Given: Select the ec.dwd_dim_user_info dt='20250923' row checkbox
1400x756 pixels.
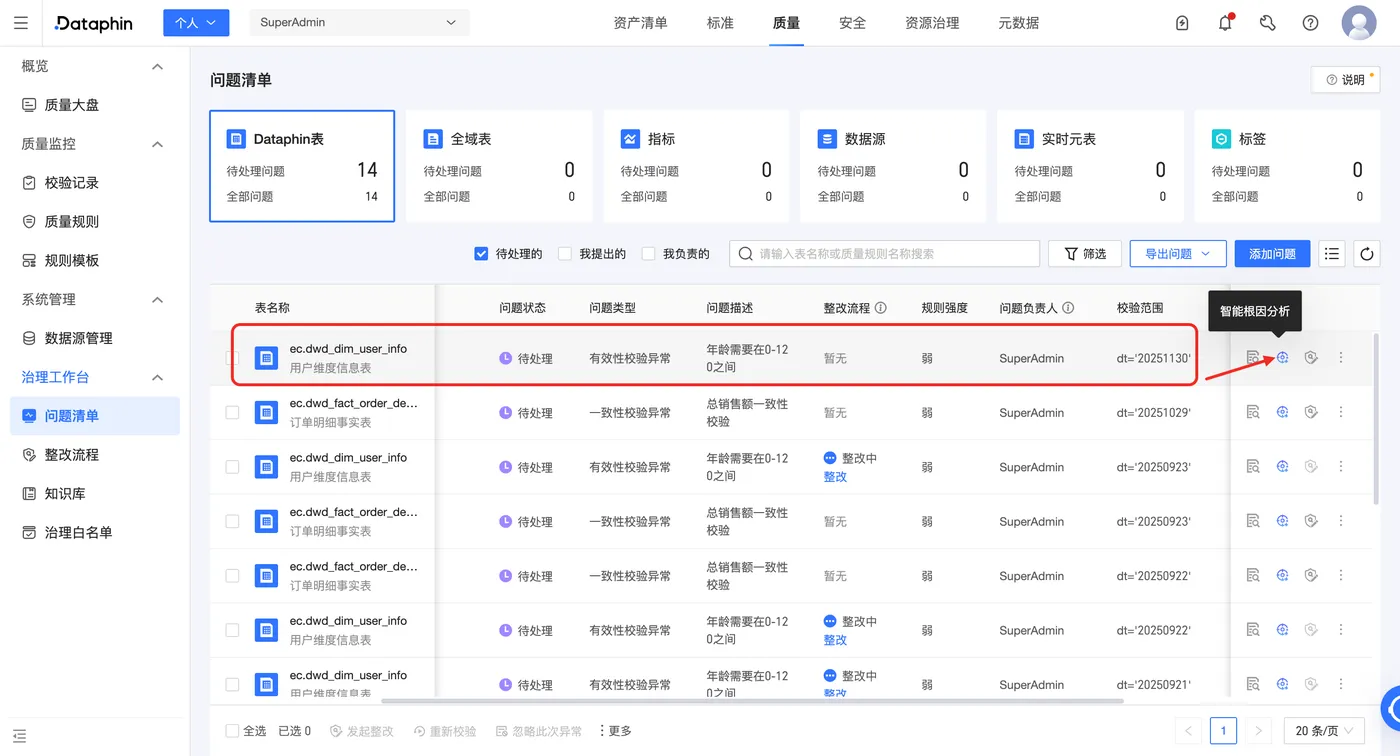Looking at the screenshot, I should 232,467.
